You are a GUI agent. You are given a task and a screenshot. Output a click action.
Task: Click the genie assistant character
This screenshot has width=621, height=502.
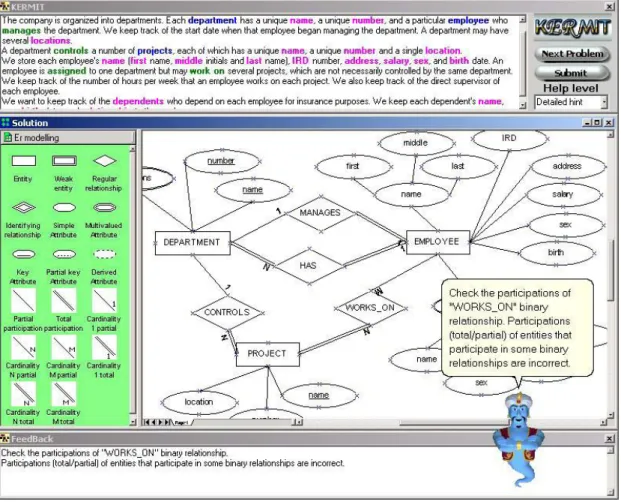(x=518, y=439)
